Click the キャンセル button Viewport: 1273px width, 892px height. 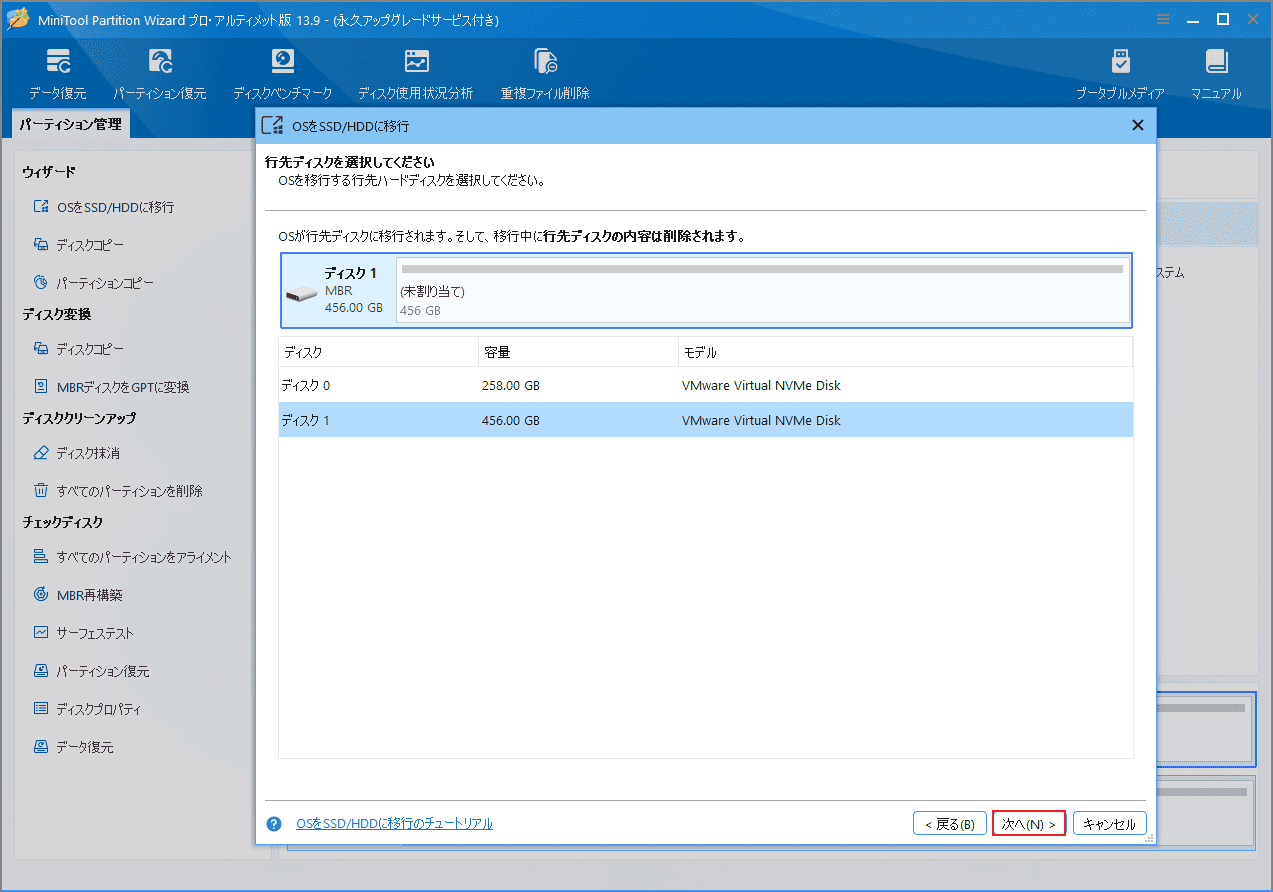tap(1110, 824)
